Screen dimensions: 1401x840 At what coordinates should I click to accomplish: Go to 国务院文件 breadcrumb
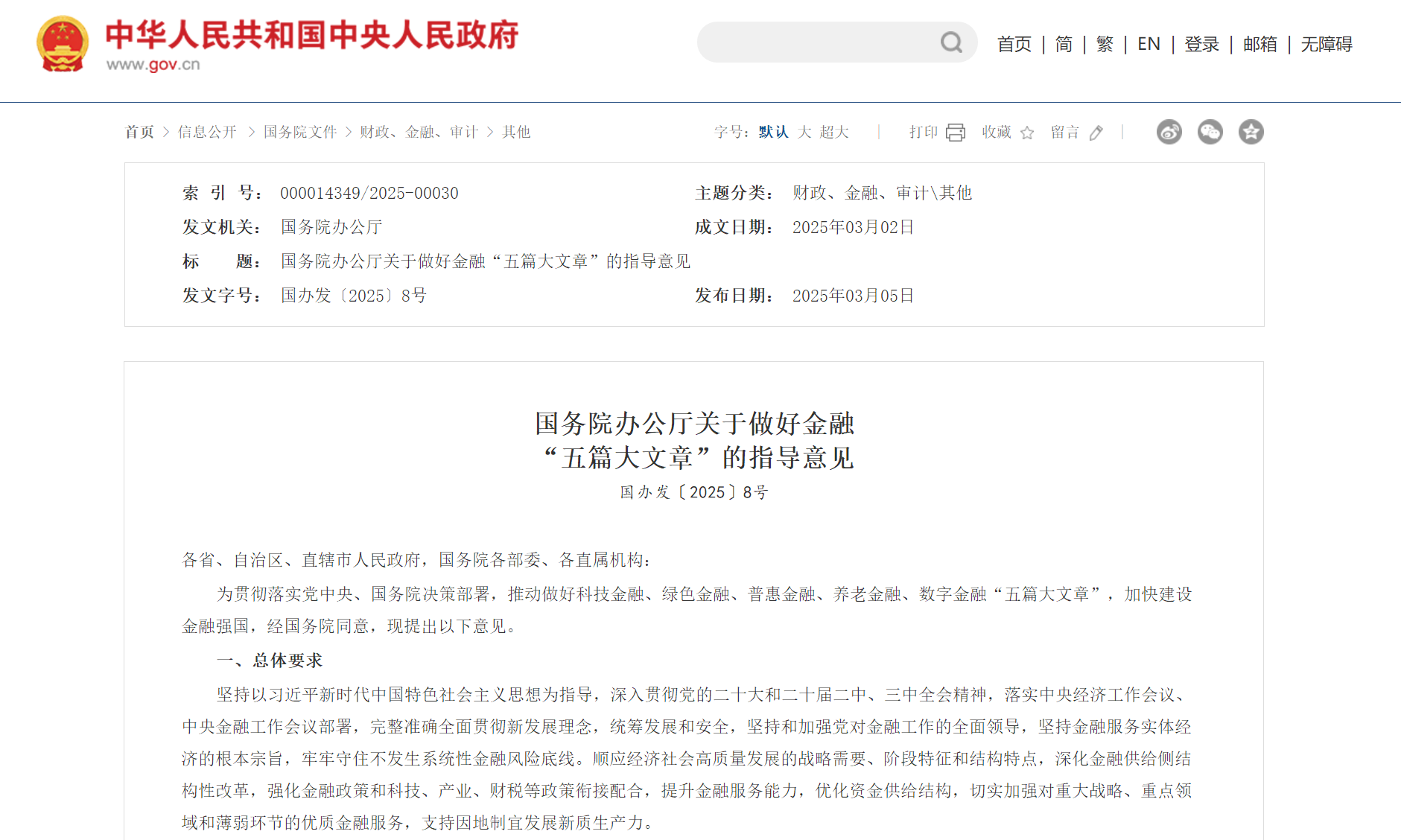(300, 132)
